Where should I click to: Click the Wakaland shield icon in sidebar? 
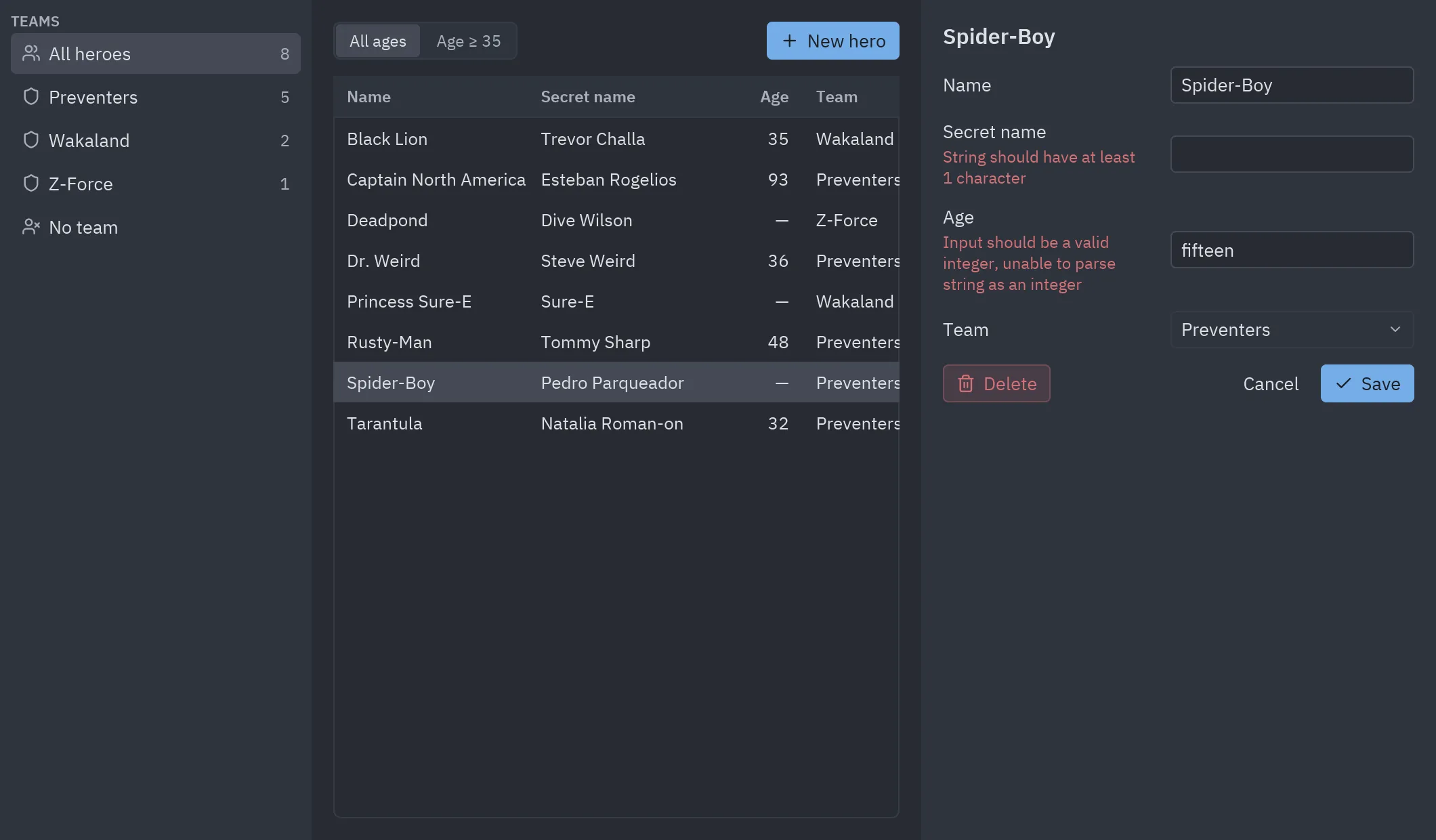point(31,140)
